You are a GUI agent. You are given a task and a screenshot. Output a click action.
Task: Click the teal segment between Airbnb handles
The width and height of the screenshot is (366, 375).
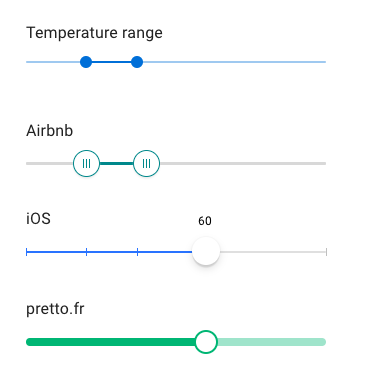click(116, 163)
